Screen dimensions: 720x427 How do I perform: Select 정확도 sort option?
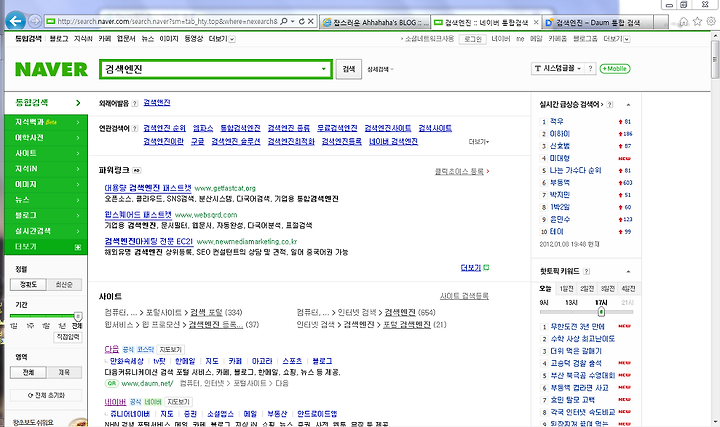click(28, 285)
